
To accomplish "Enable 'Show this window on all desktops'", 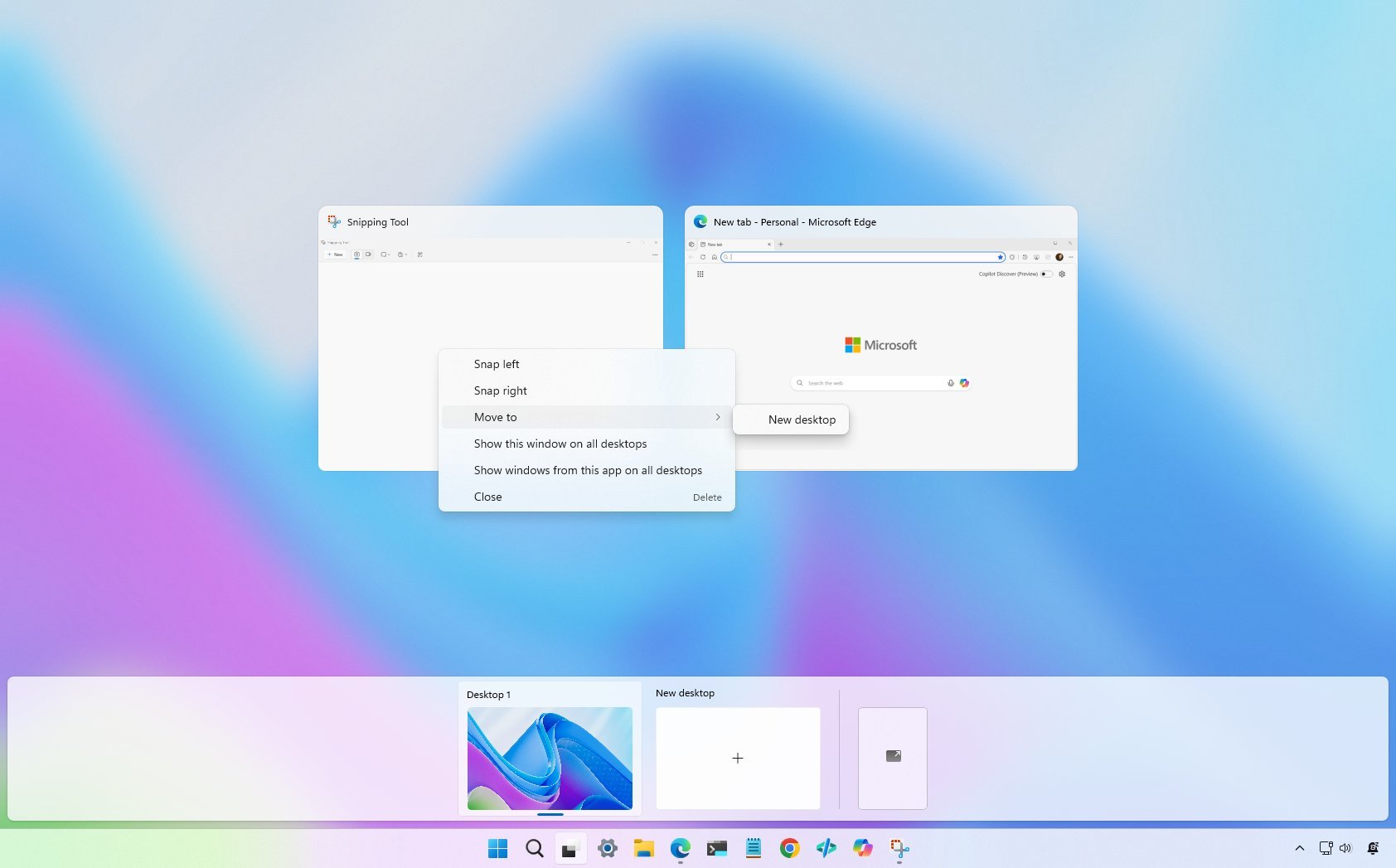I will (560, 444).
